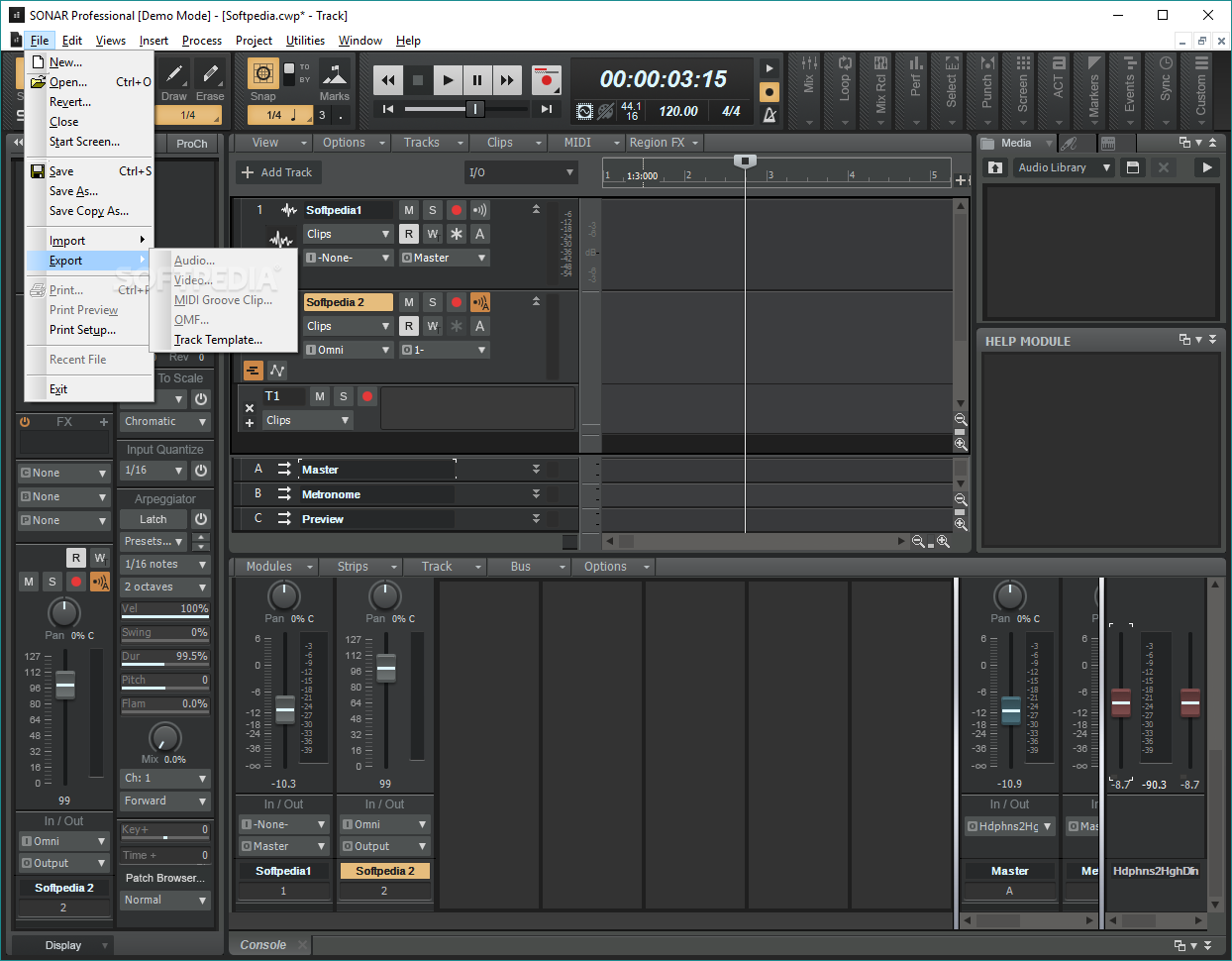
Task: Open the Tracks menu in Track view
Action: (431, 143)
